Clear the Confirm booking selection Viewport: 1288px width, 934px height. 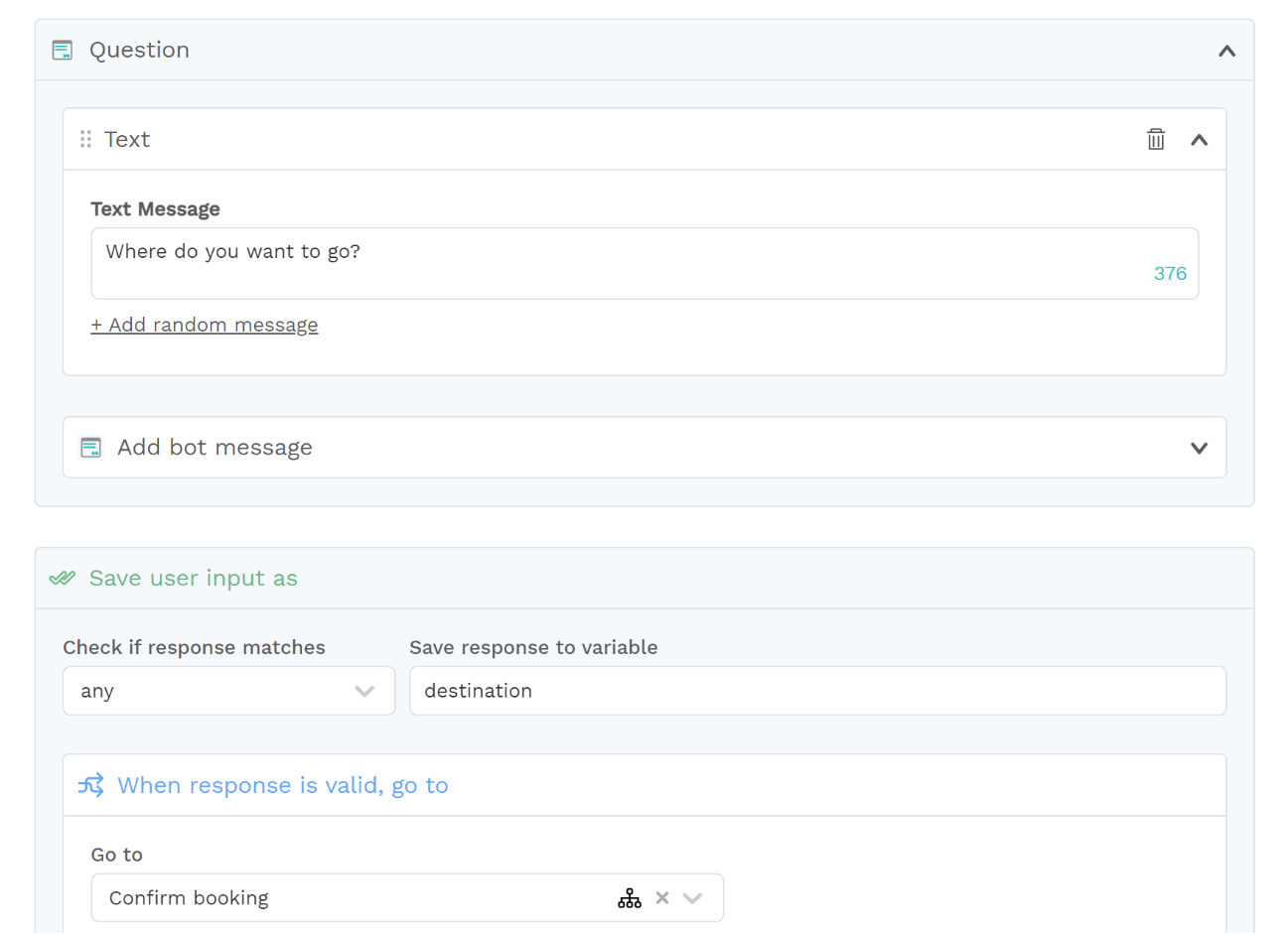pyautogui.click(x=662, y=897)
